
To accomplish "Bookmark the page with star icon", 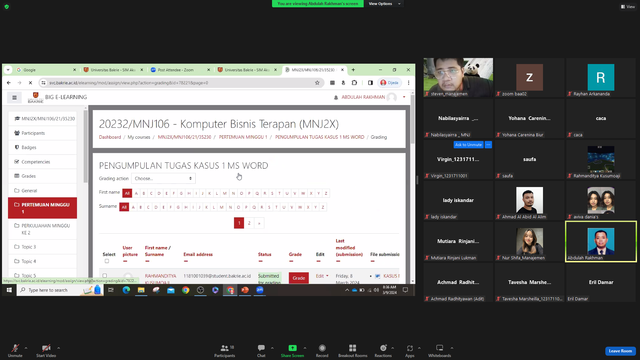I will [x=317, y=82].
